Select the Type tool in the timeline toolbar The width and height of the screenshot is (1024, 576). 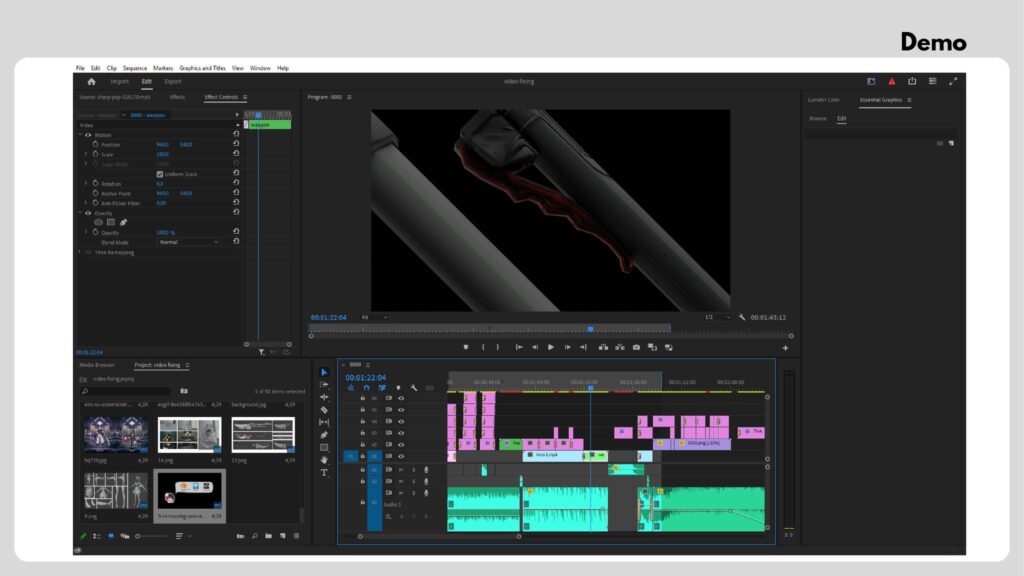point(324,474)
